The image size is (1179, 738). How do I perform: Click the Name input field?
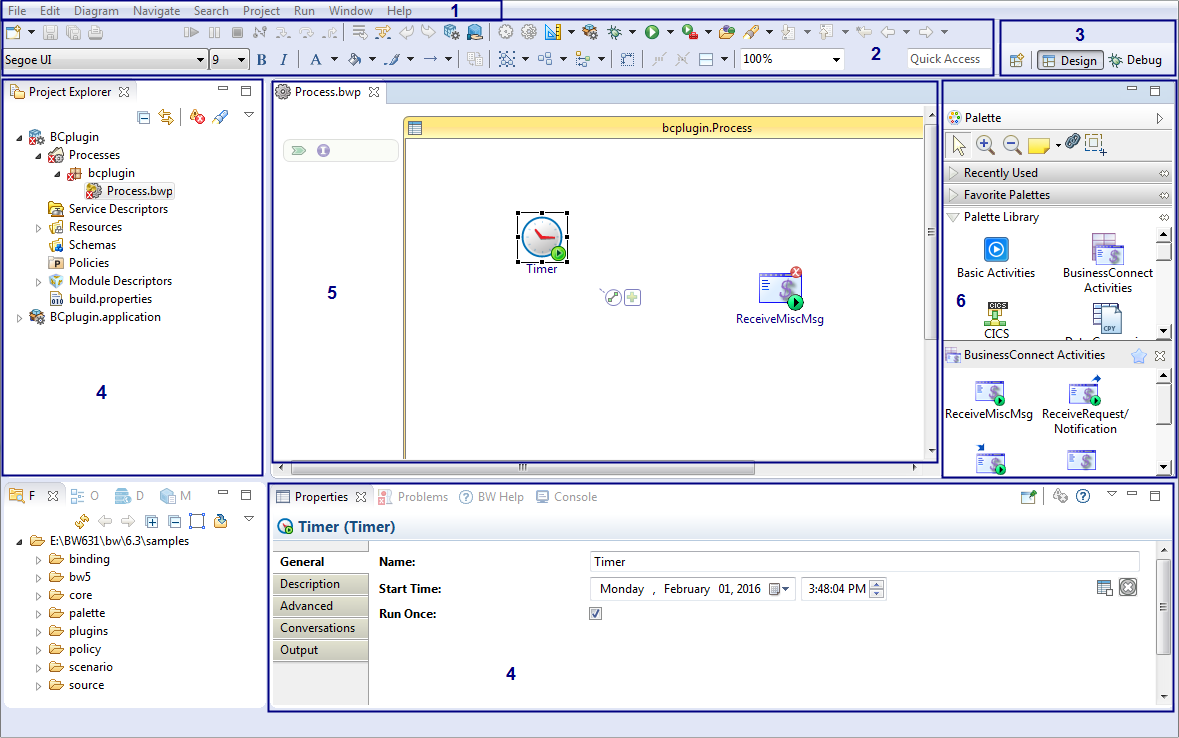(x=864, y=562)
